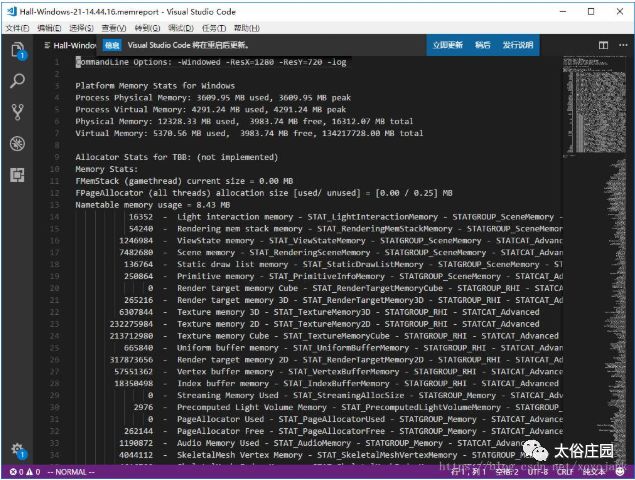This screenshot has height=480, width=635.
Task: Click the Platform Memory Stats for Windows line
Action: (155, 86)
